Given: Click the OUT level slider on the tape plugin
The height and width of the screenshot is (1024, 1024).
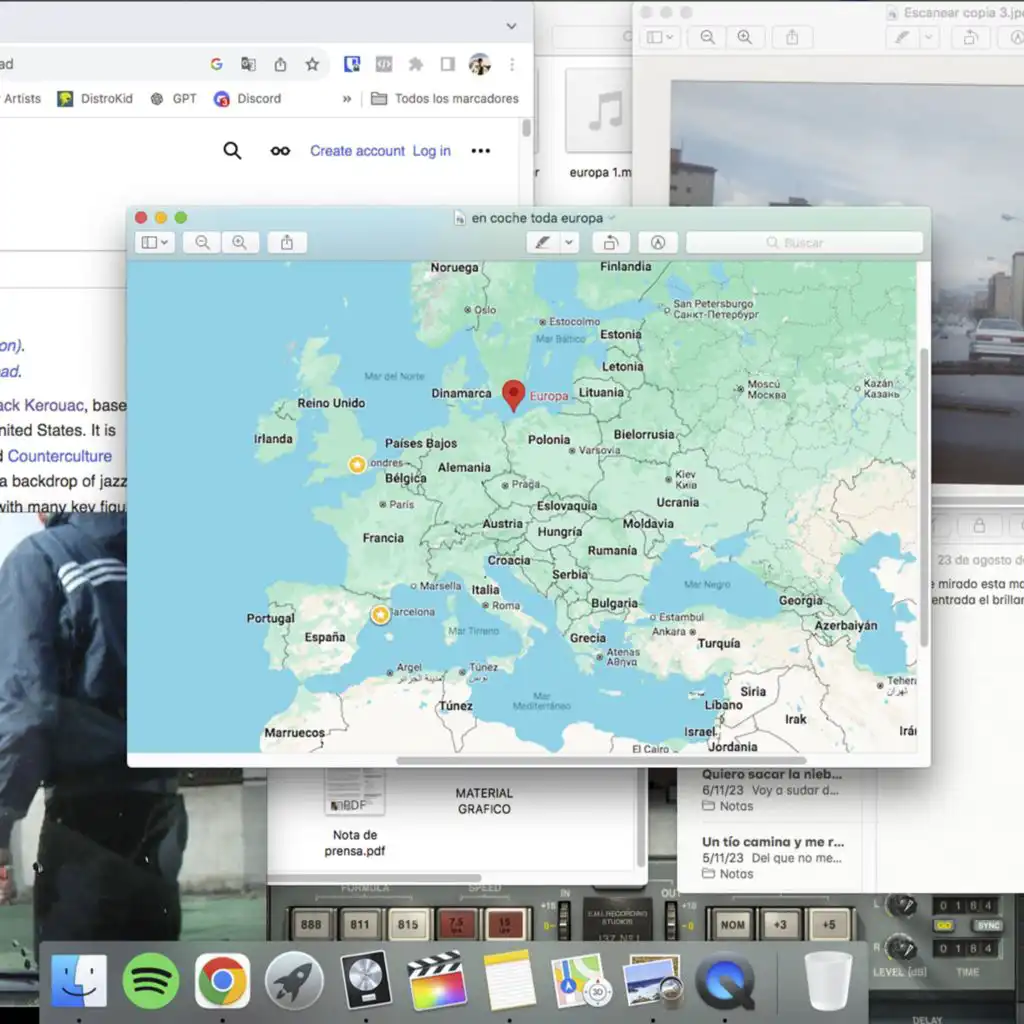Looking at the screenshot, I should click(x=671, y=921).
